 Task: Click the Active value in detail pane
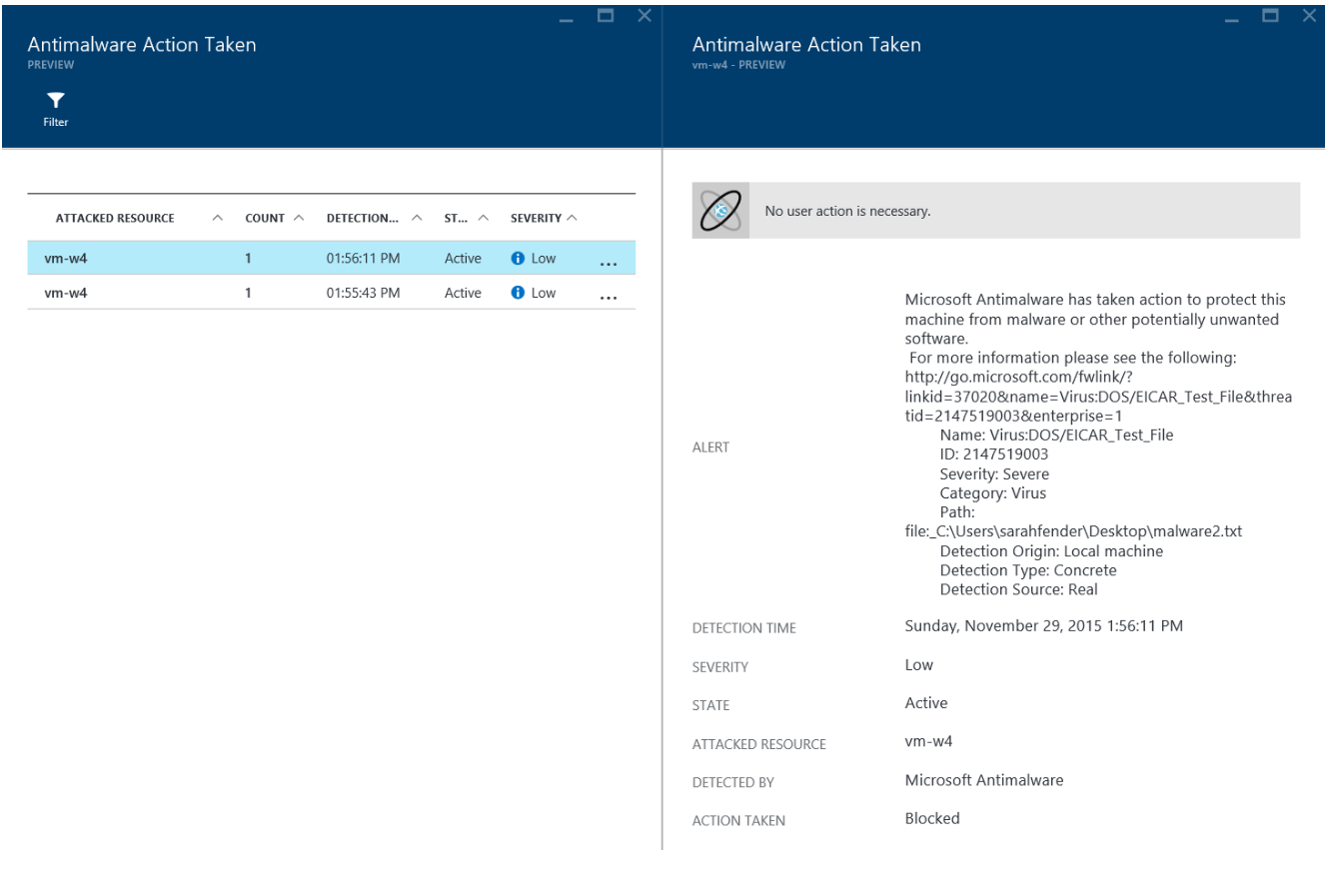click(x=926, y=703)
